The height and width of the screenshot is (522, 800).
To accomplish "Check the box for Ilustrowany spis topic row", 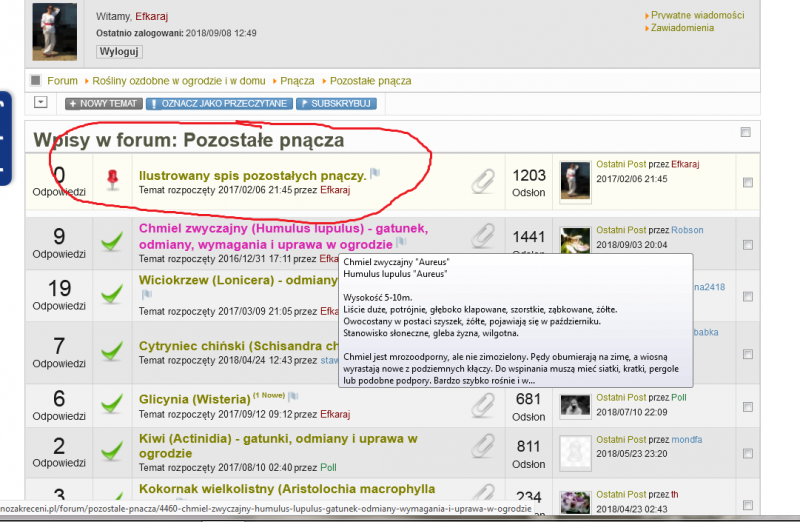I will pyautogui.click(x=748, y=182).
